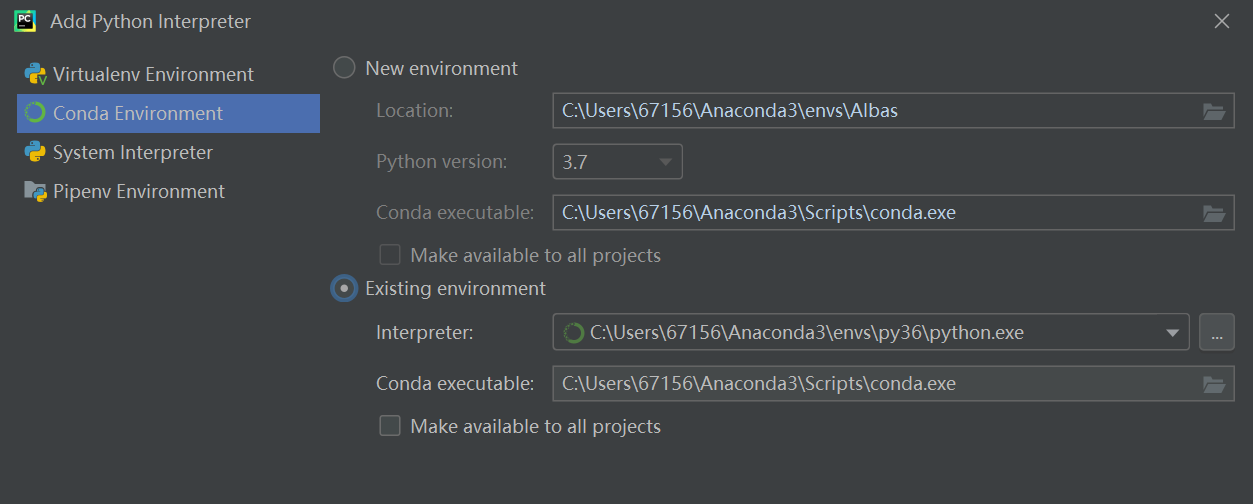Viewport: 1253px width, 504px height.
Task: Choose System Interpreter from the sidebar list
Action: click(x=133, y=152)
